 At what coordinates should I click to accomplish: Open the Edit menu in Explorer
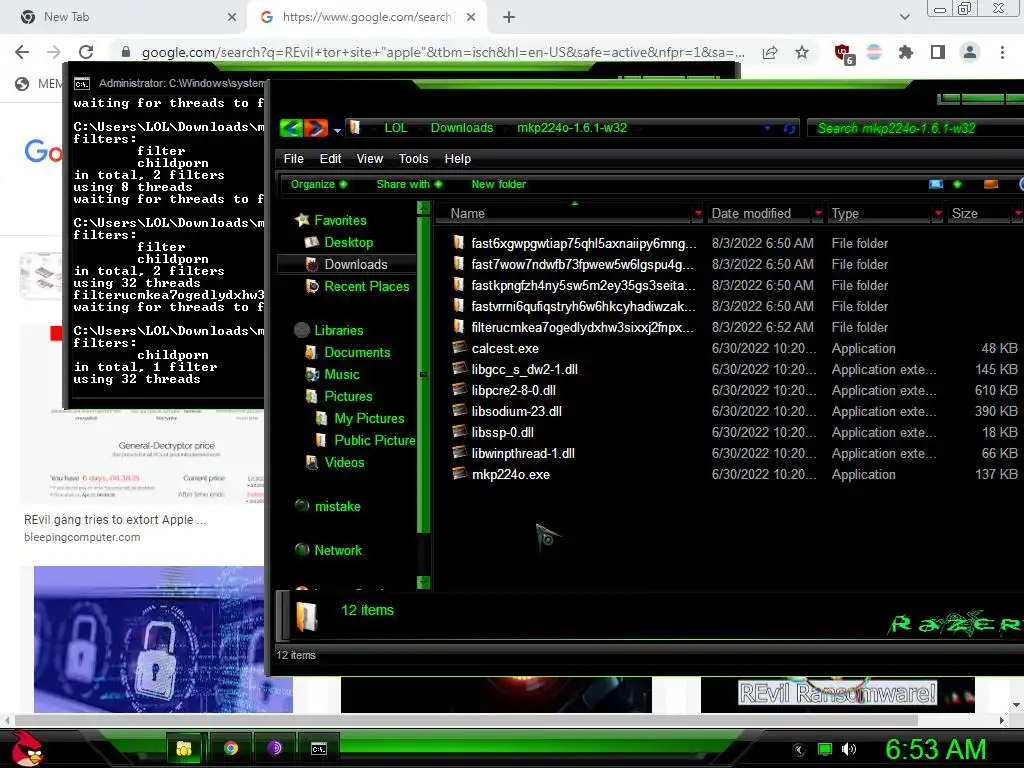[330, 159]
